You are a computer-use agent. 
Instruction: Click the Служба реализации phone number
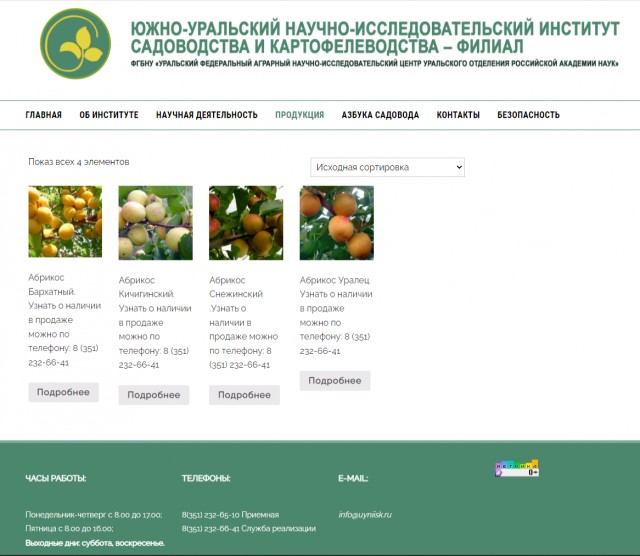coord(249,529)
